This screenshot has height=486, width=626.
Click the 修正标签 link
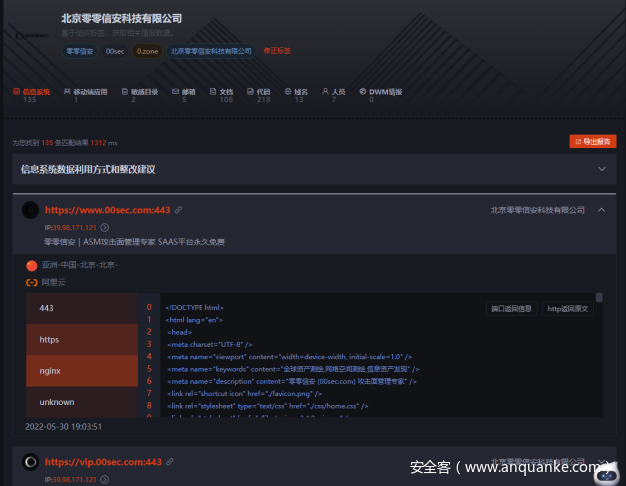click(277, 51)
